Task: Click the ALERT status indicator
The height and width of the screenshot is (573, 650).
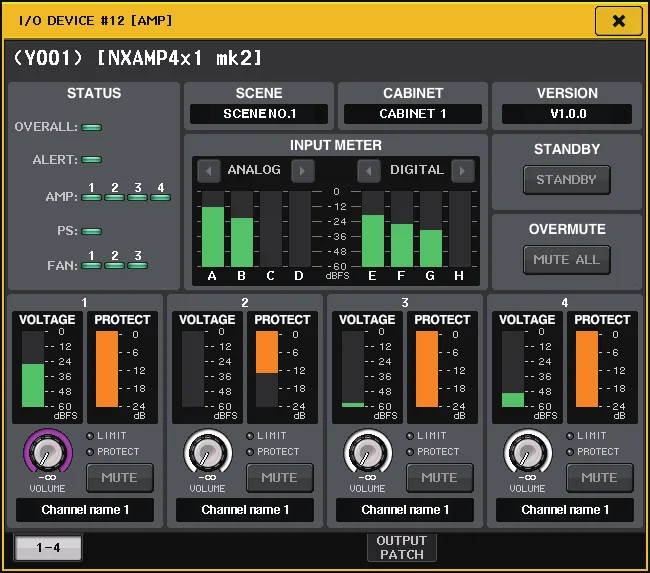Action: click(x=92, y=160)
